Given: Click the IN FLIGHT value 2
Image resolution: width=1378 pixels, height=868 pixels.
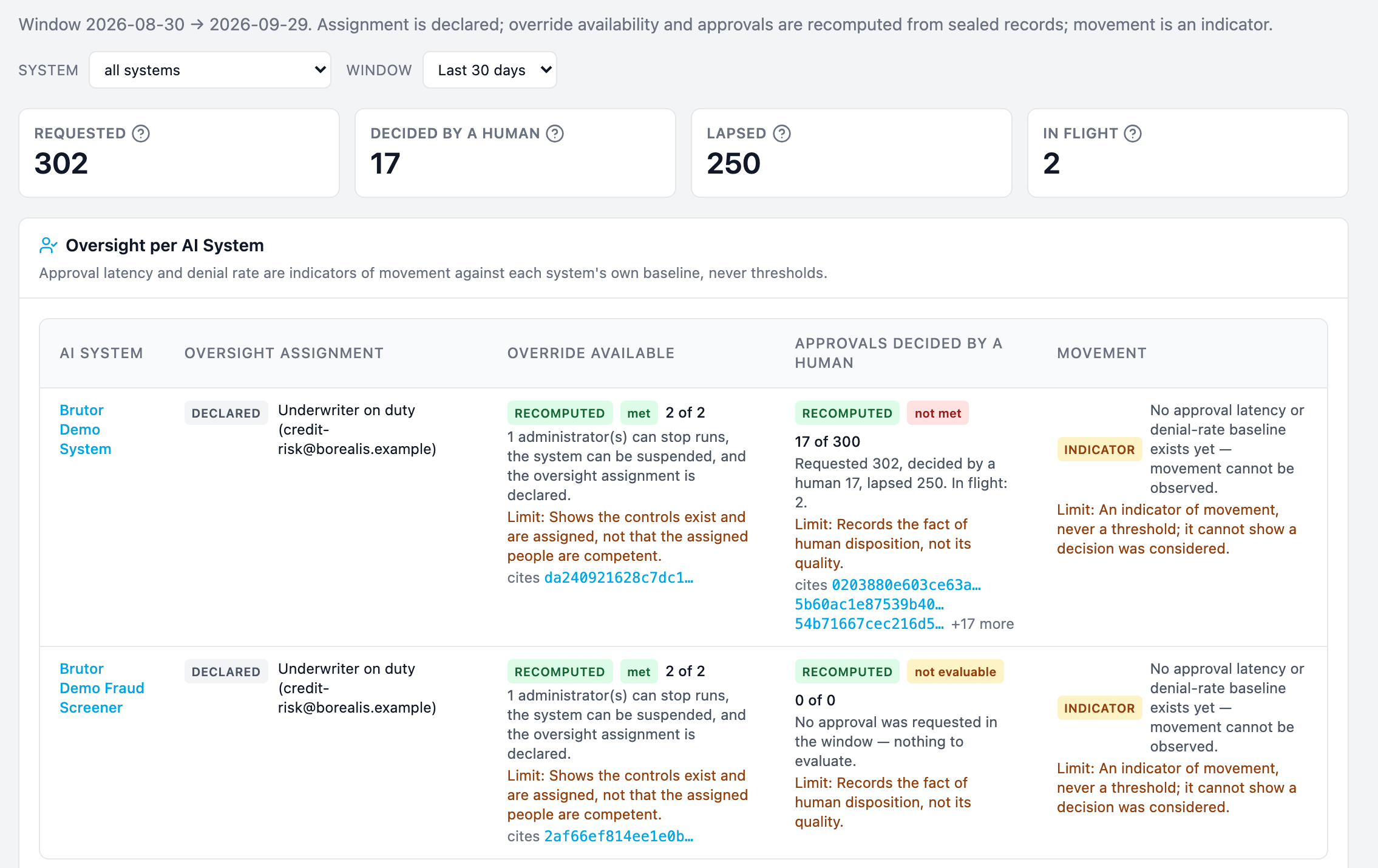Looking at the screenshot, I should [x=1051, y=164].
